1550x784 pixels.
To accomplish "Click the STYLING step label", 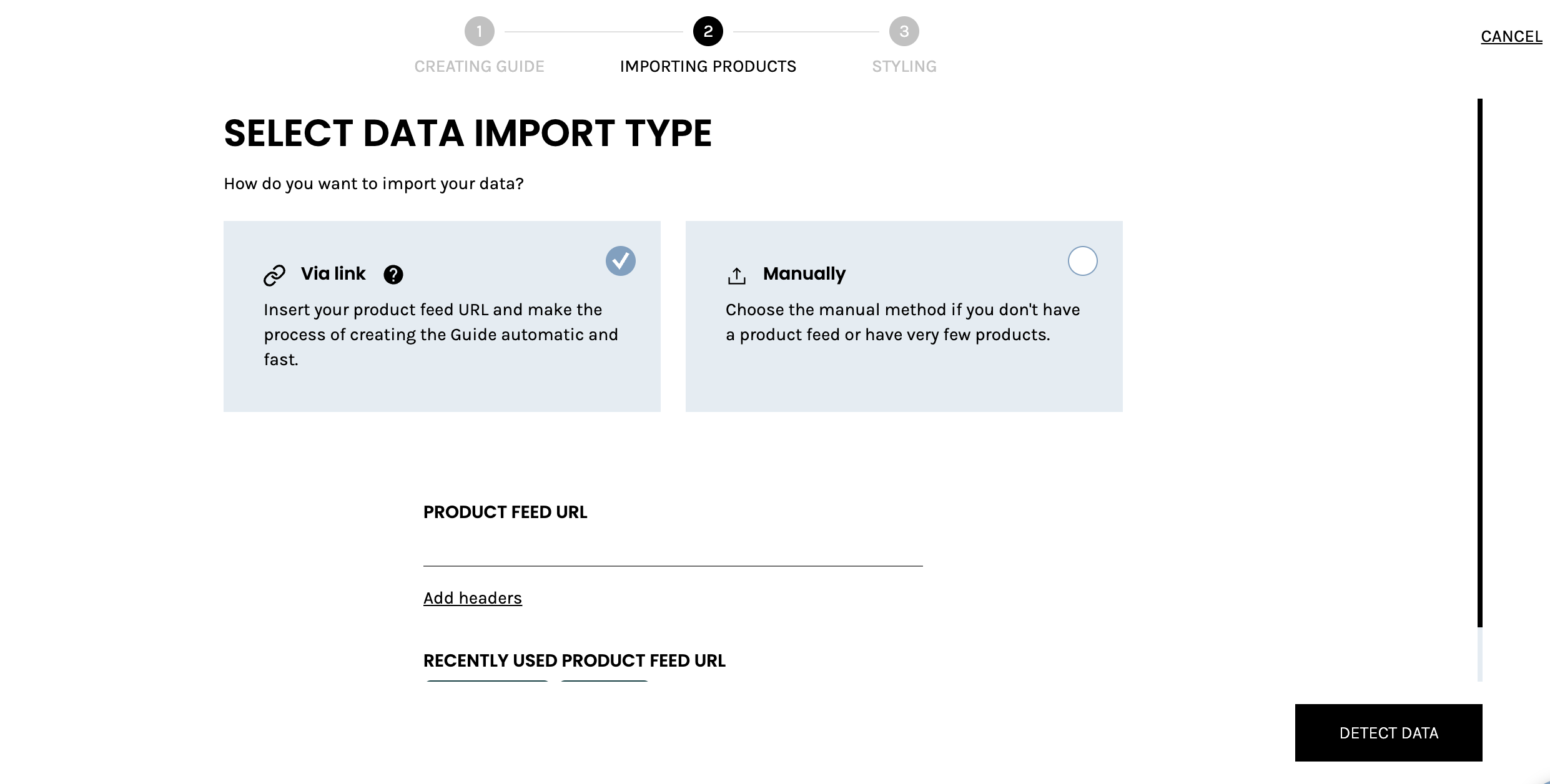I will [x=904, y=66].
